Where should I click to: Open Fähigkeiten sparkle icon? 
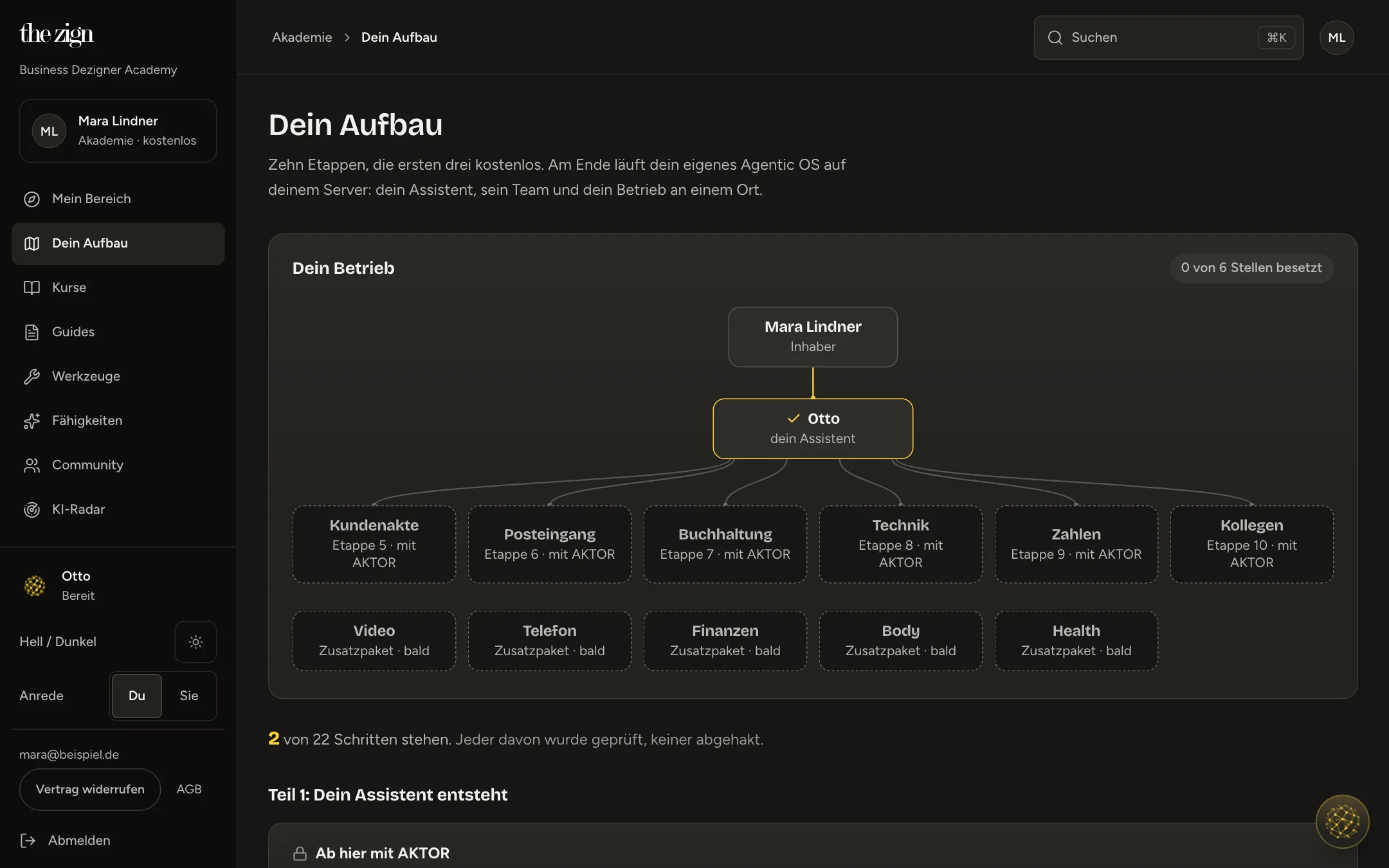pyautogui.click(x=32, y=421)
